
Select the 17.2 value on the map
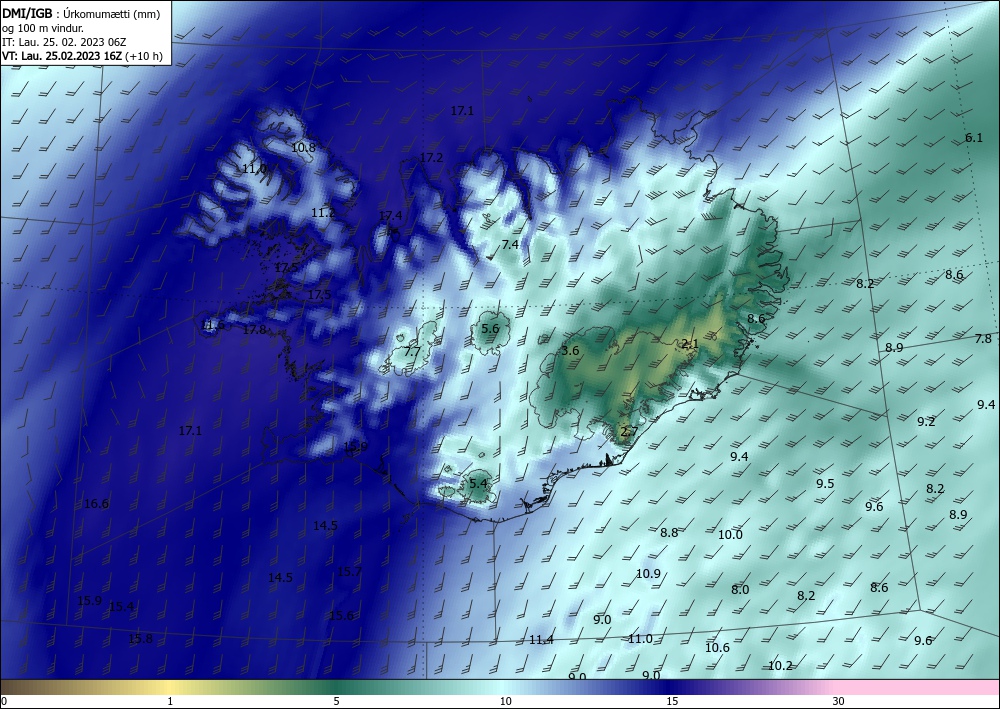tap(431, 157)
